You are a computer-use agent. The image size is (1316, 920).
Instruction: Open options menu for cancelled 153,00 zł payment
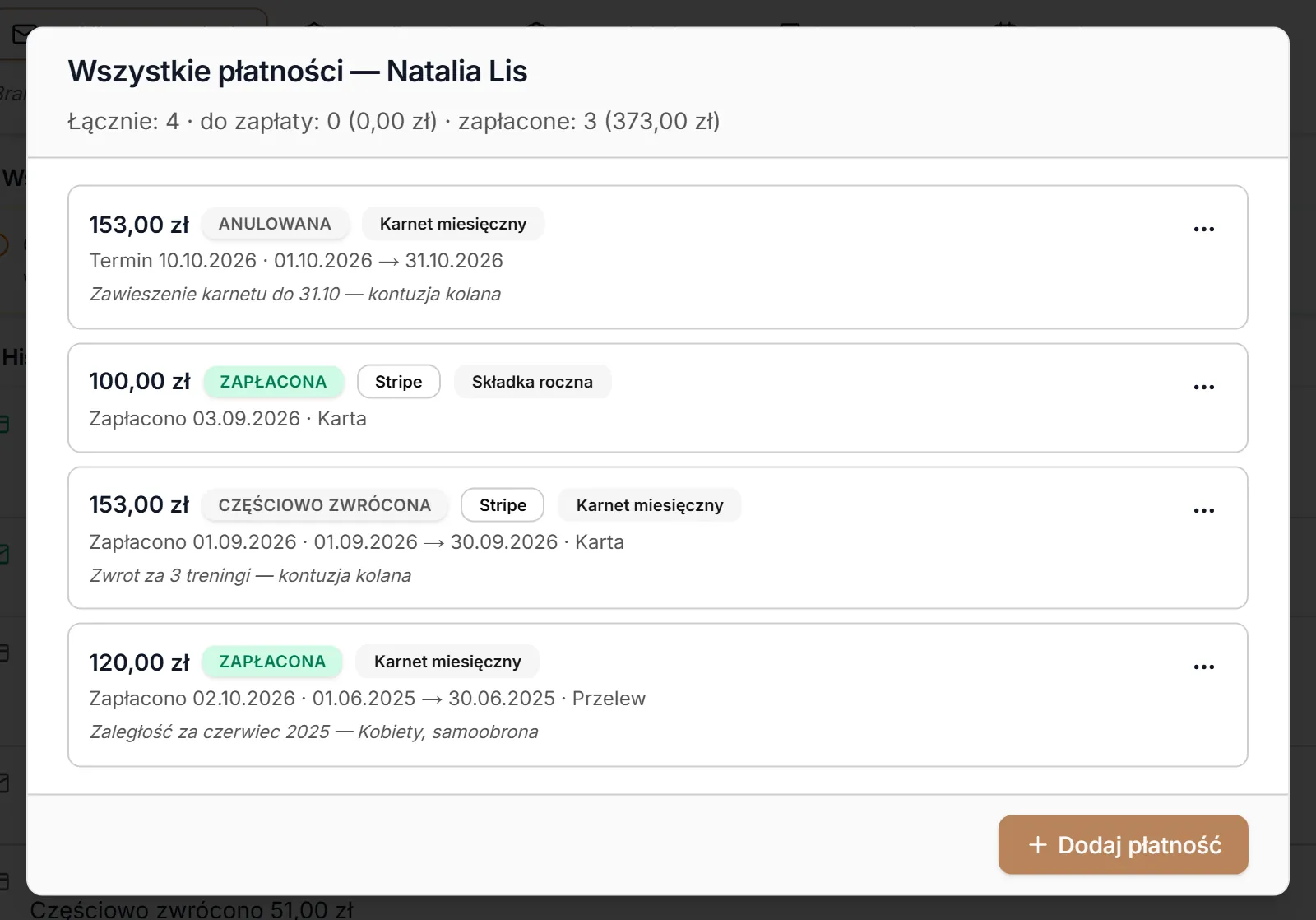coord(1203,229)
